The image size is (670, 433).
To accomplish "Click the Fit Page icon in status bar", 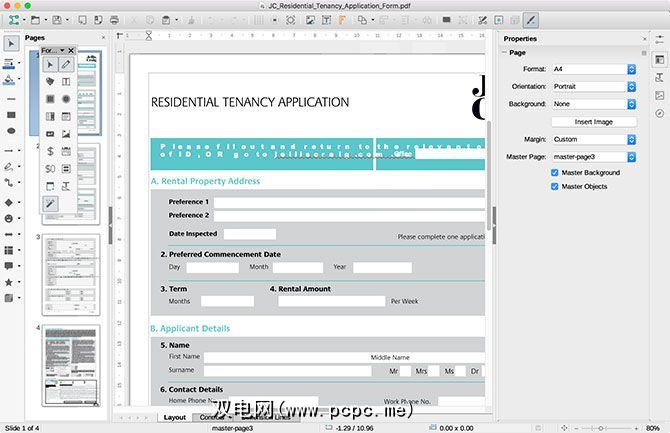I will (564, 428).
